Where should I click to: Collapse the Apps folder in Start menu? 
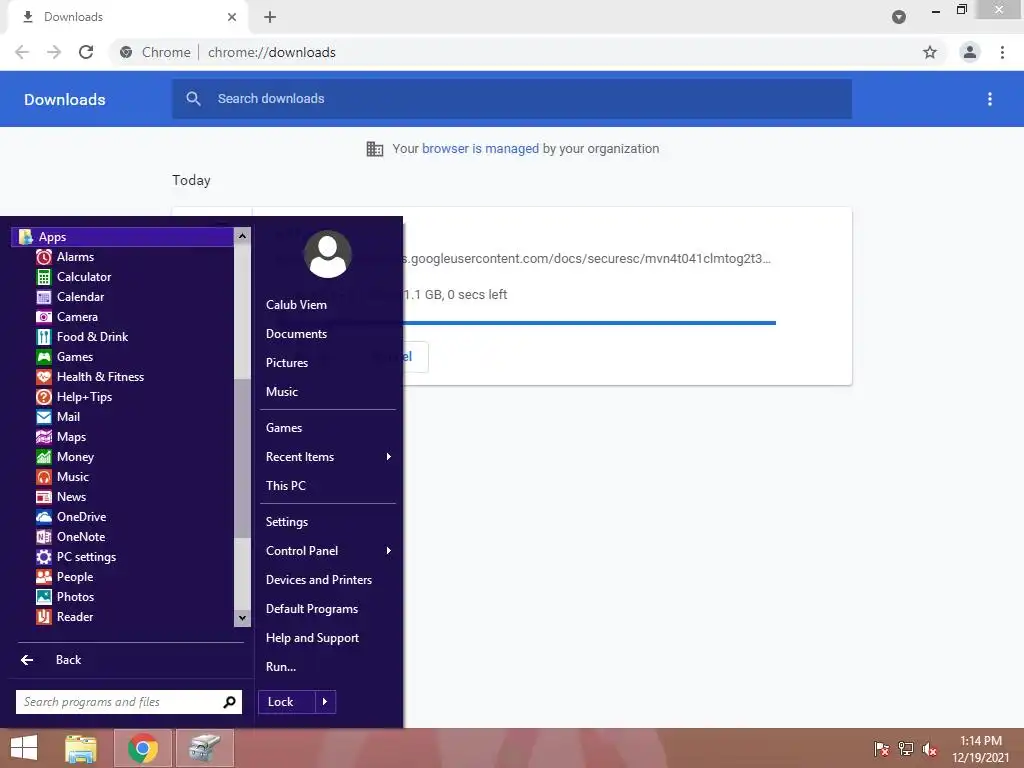(123, 237)
